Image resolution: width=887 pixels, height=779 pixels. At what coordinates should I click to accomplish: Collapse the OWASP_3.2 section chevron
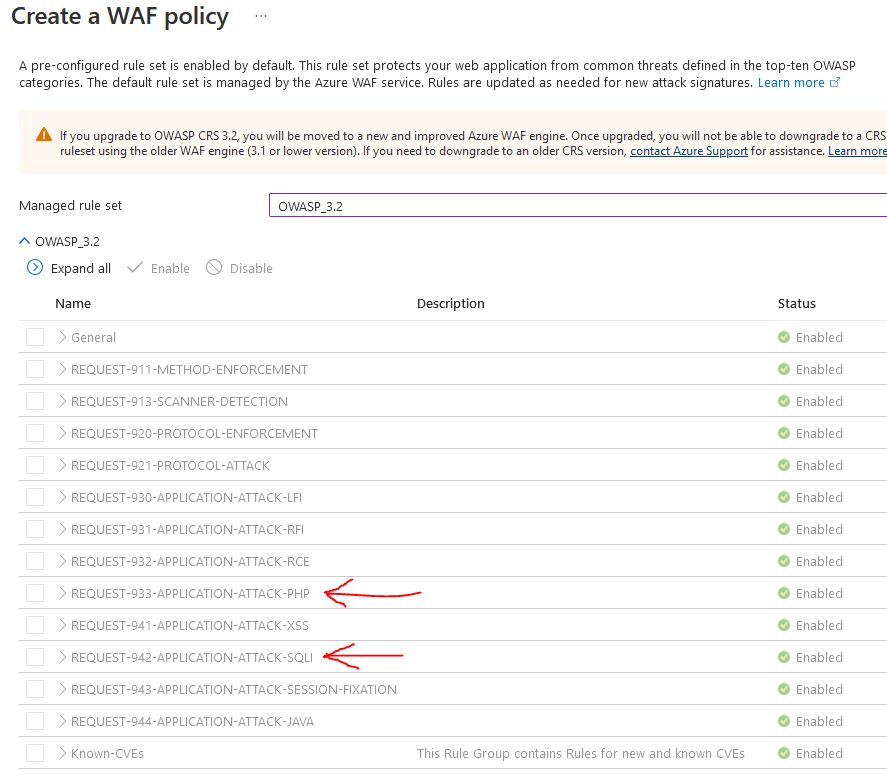[x=24, y=241]
